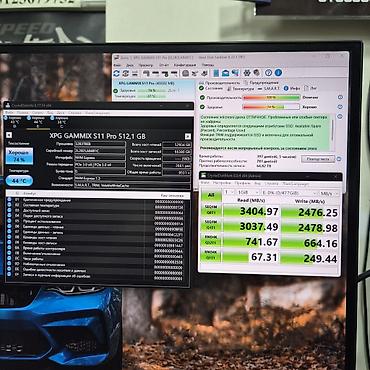Click the Здоровье percentage bar in the Состояние tab
The width and height of the screenshot is (370, 370).
coord(271,107)
